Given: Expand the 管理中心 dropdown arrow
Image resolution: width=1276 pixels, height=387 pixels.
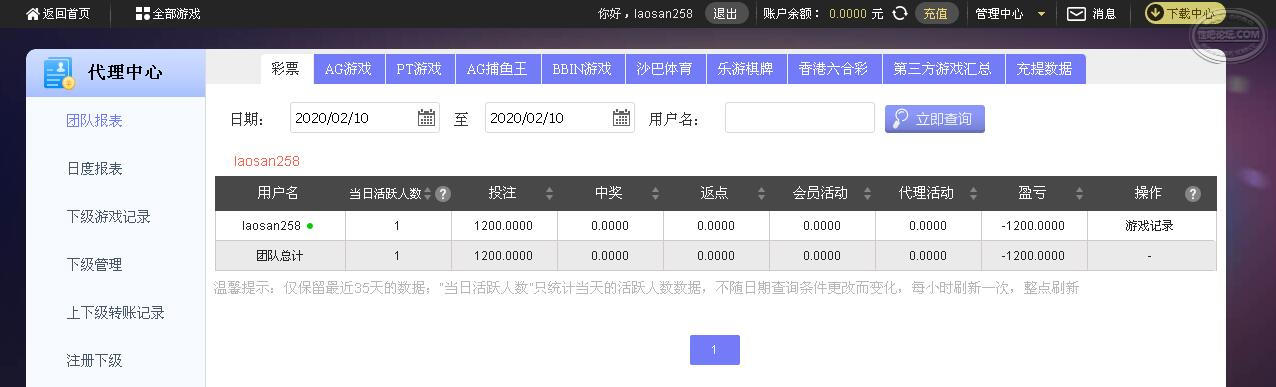Looking at the screenshot, I should tap(1041, 14).
